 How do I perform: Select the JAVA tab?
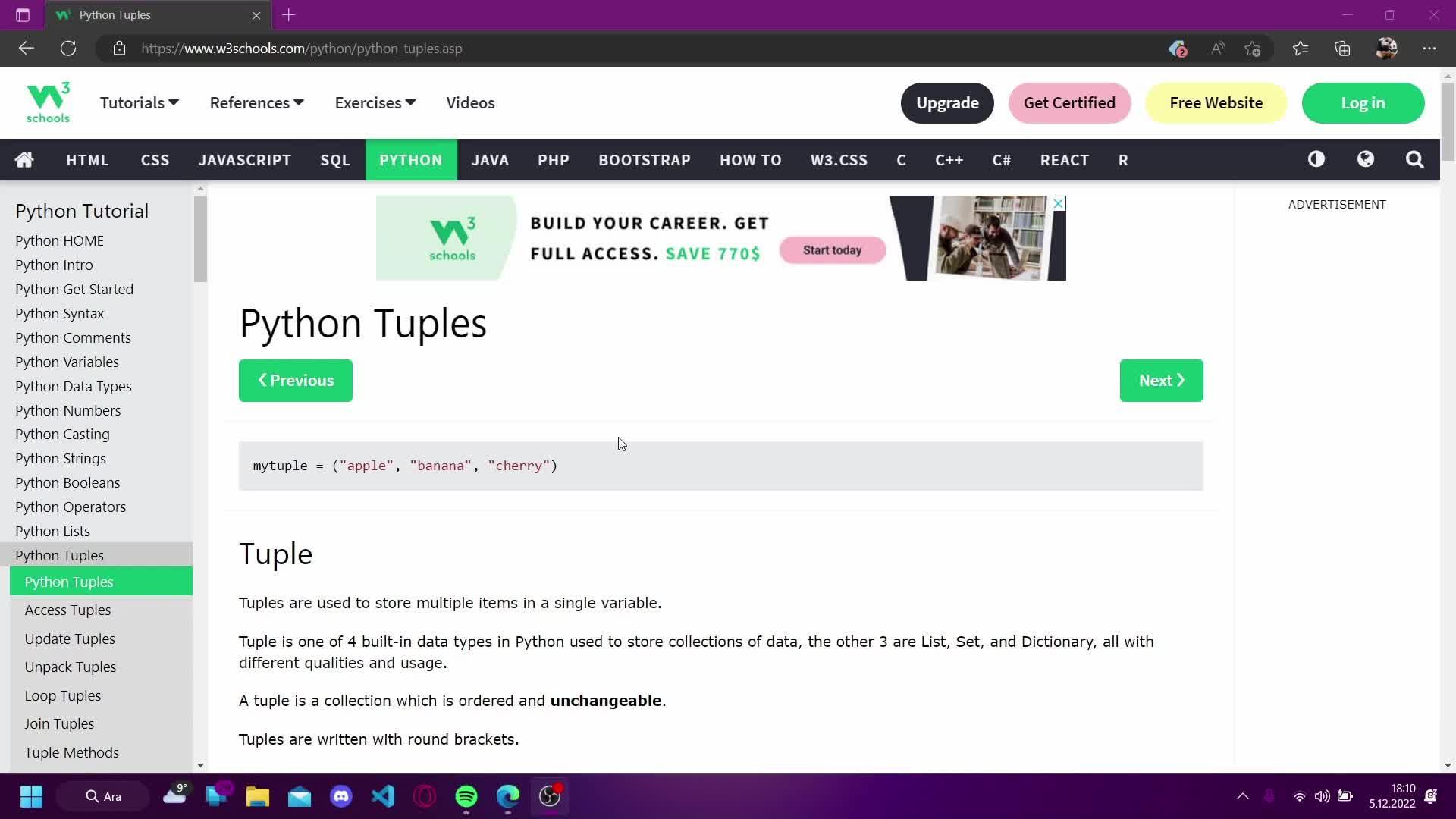tap(490, 160)
